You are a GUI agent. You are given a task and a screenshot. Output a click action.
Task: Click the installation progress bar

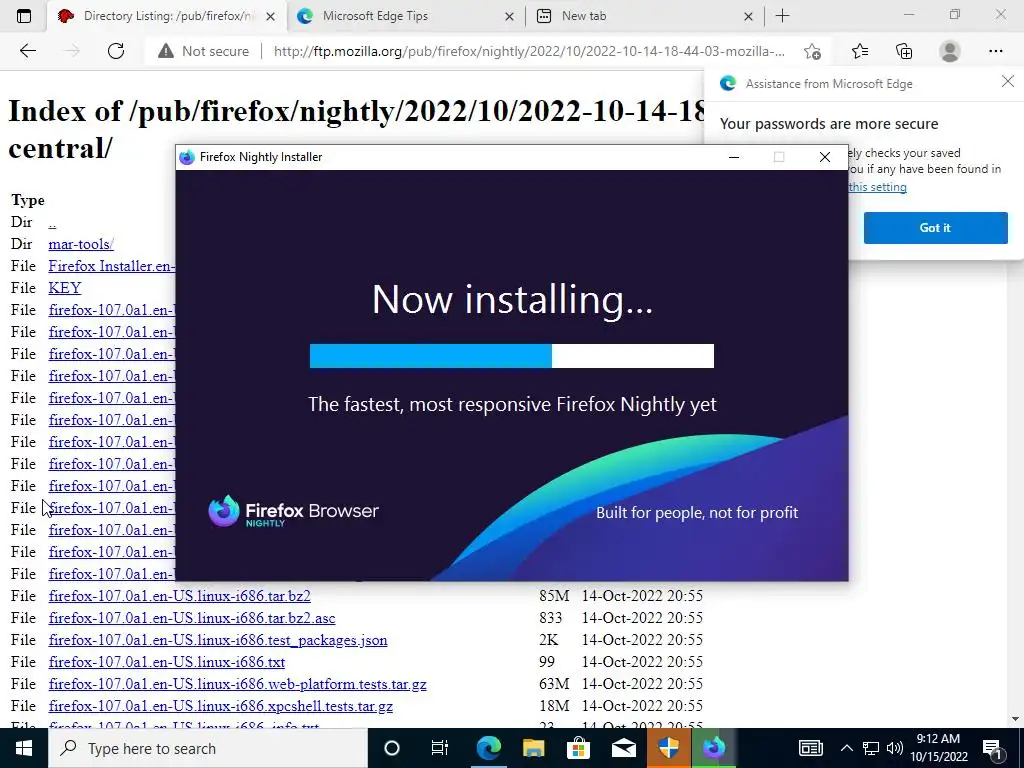511,356
